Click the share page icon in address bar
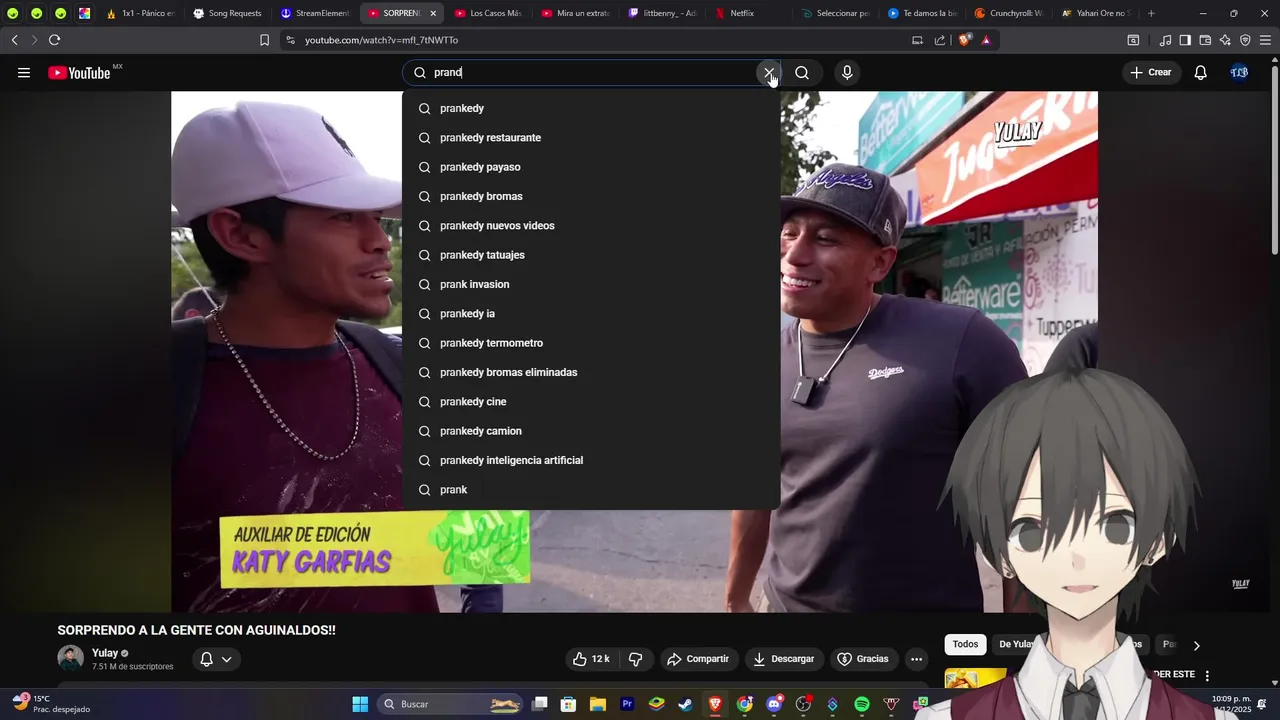The height and width of the screenshot is (720, 1280). click(x=940, y=40)
